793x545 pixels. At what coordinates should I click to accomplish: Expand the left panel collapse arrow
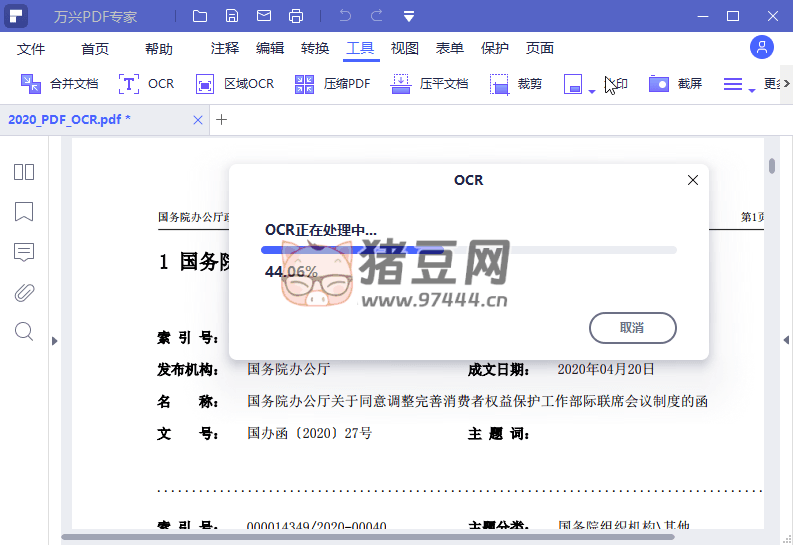click(x=55, y=341)
